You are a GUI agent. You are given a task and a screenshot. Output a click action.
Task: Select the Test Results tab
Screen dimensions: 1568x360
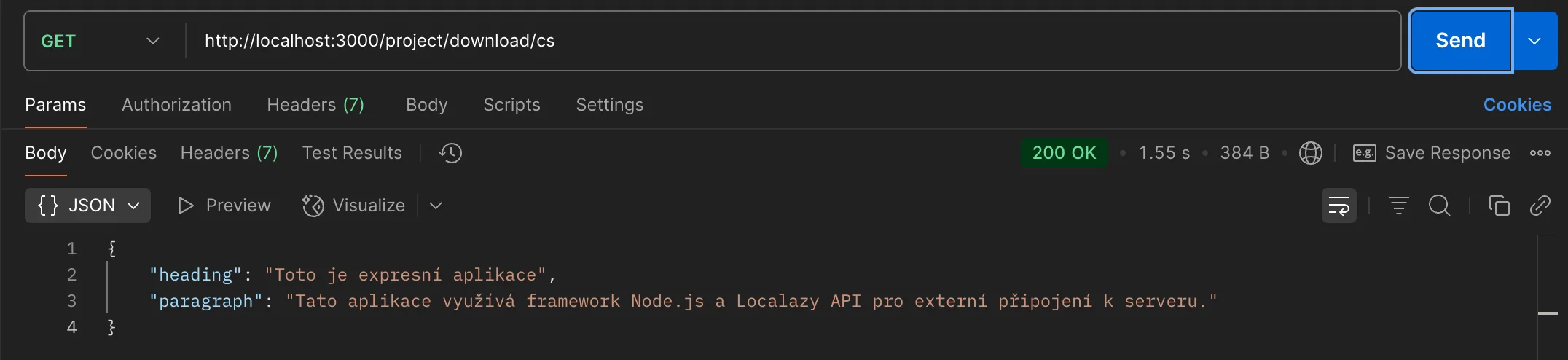coord(352,153)
